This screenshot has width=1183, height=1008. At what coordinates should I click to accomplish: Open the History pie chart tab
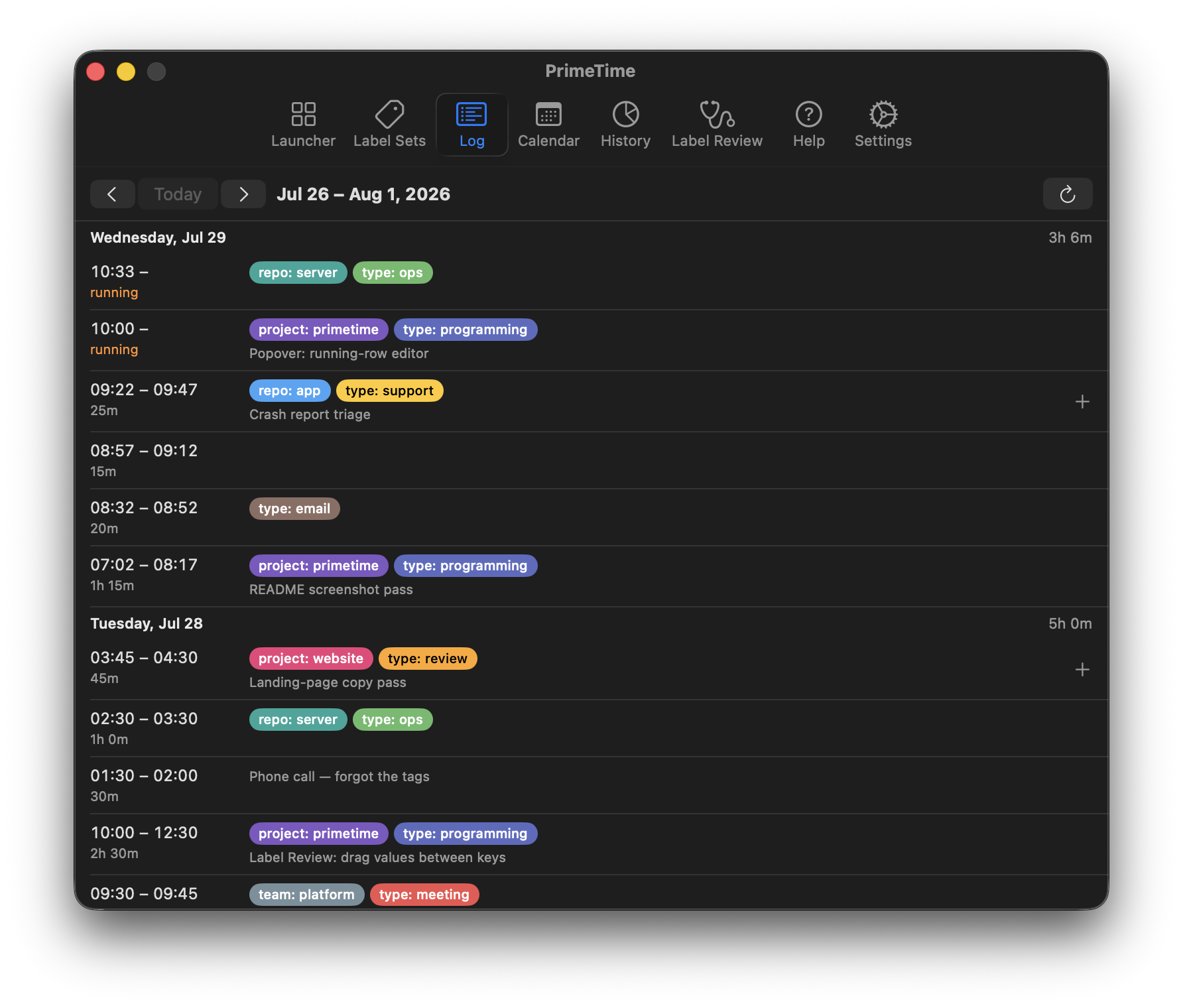click(x=625, y=125)
